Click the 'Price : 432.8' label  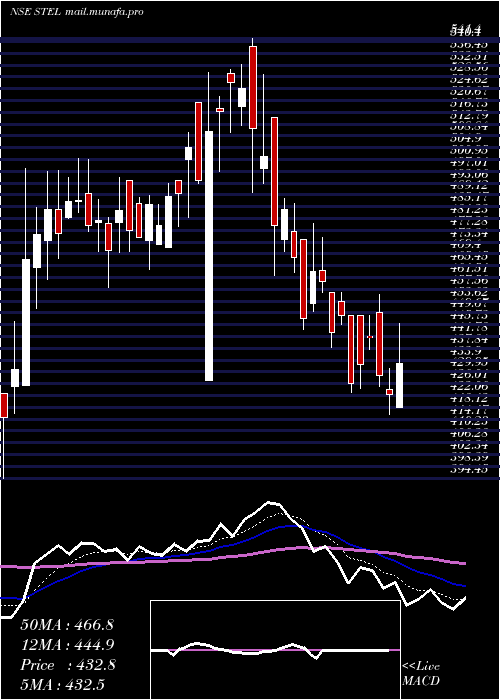click(68, 665)
